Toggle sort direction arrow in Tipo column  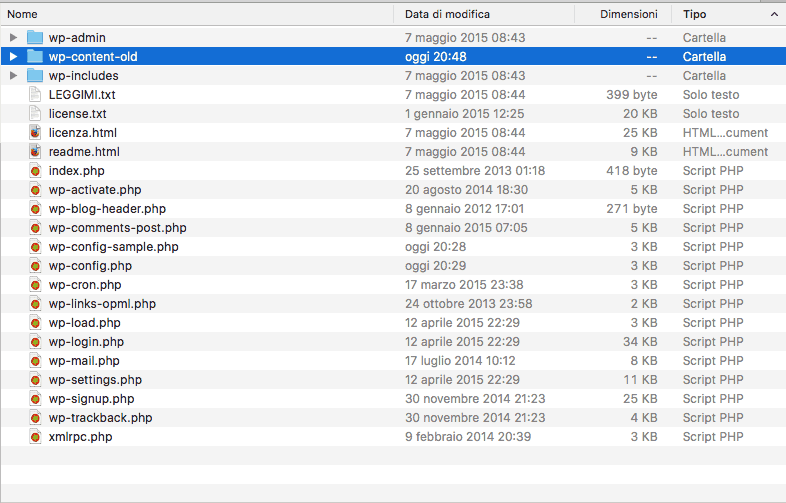(775, 14)
